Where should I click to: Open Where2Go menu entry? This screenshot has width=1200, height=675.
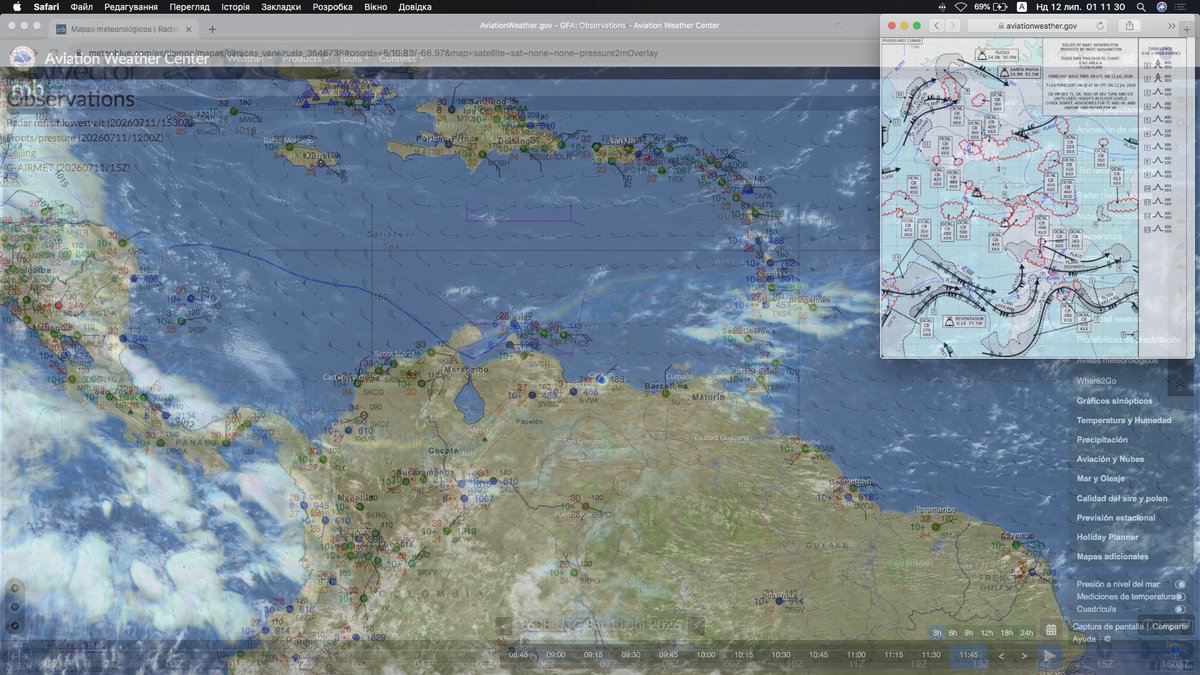(x=1098, y=382)
